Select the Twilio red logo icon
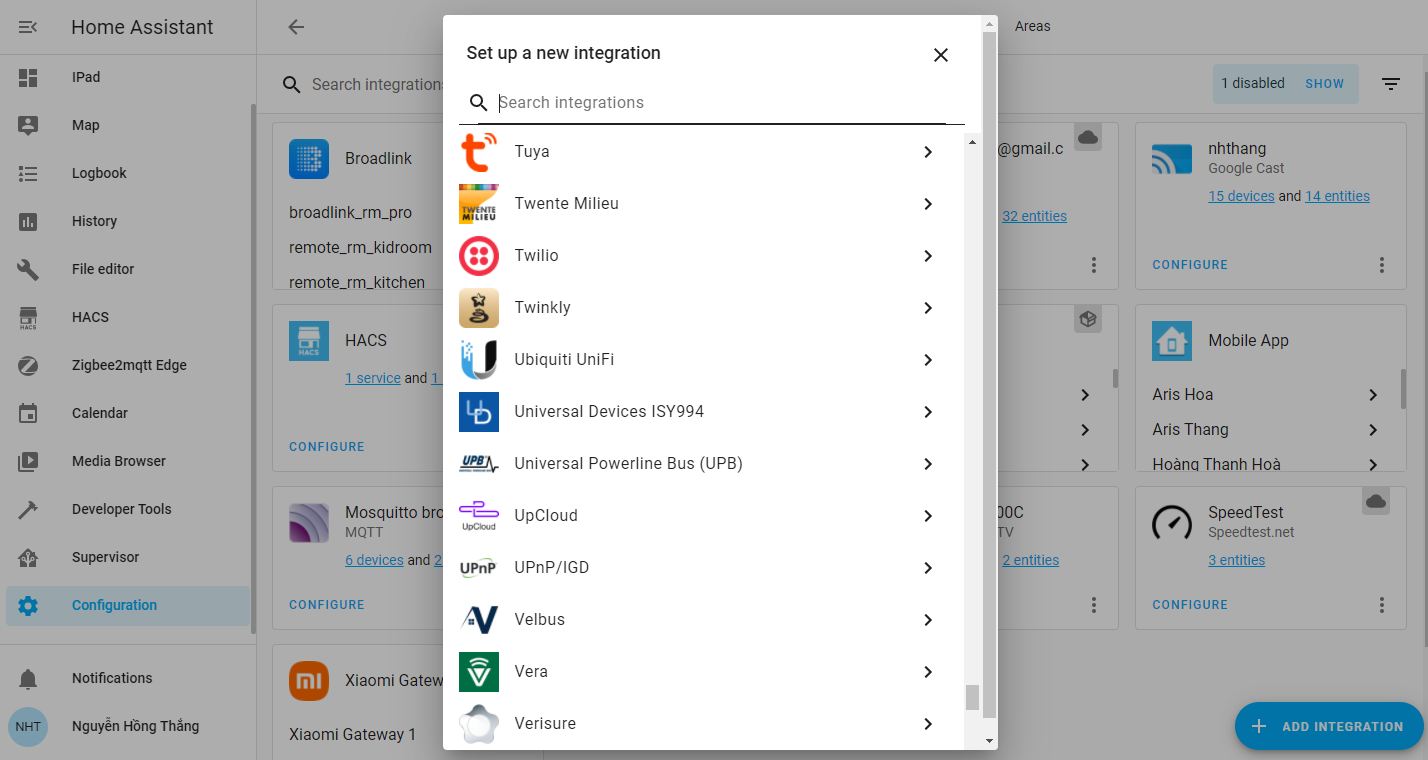The height and width of the screenshot is (760, 1428). click(478, 256)
